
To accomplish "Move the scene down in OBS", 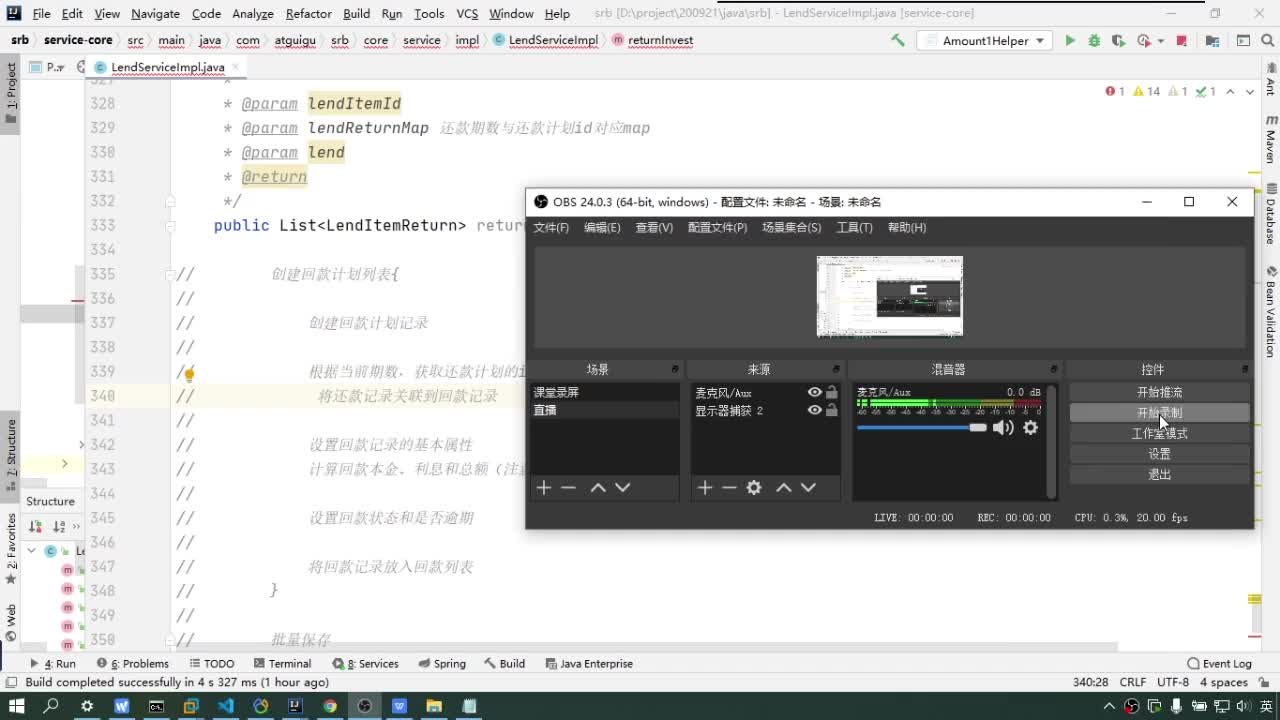I will (623, 487).
